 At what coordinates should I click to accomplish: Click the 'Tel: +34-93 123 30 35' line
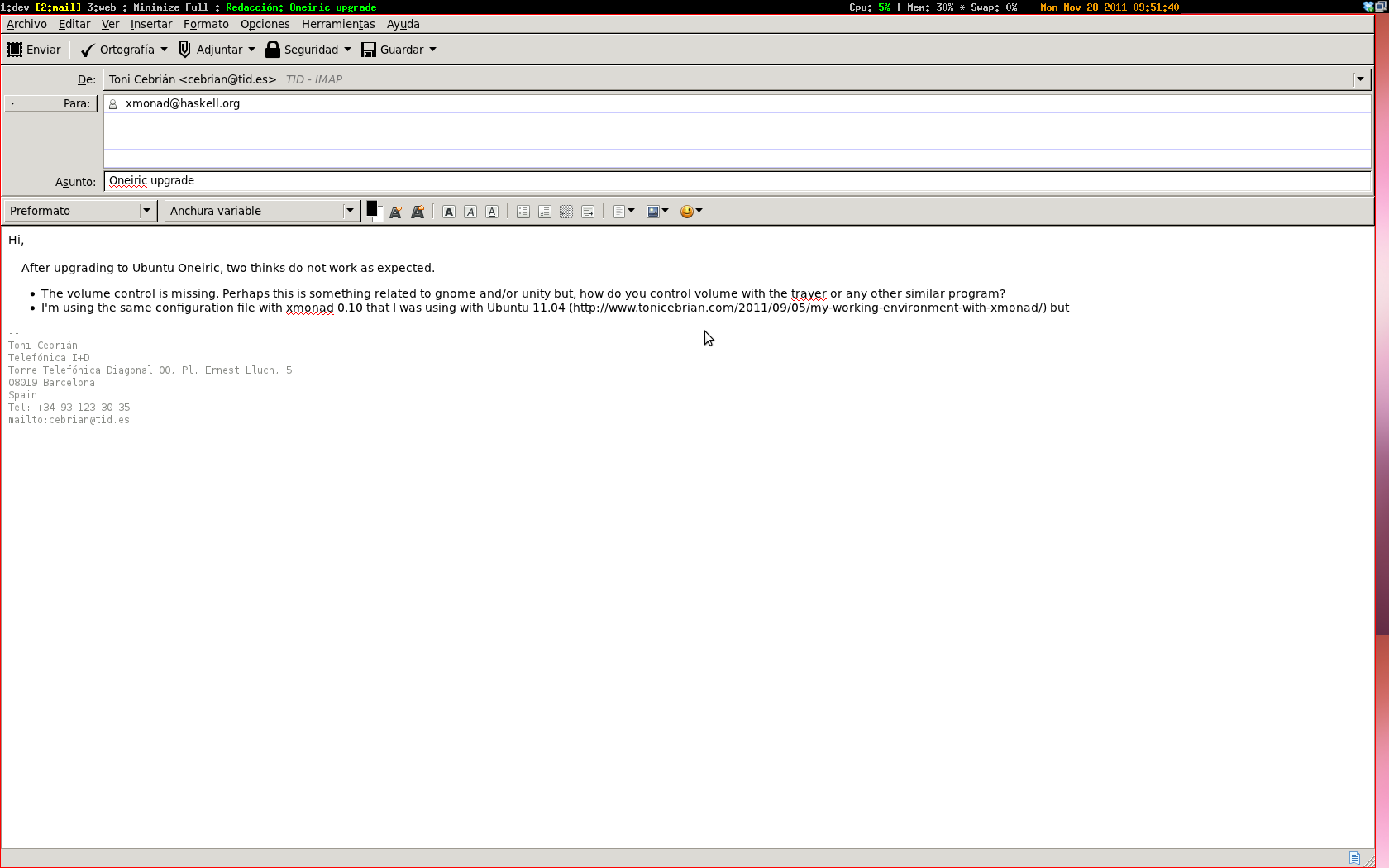(x=69, y=408)
